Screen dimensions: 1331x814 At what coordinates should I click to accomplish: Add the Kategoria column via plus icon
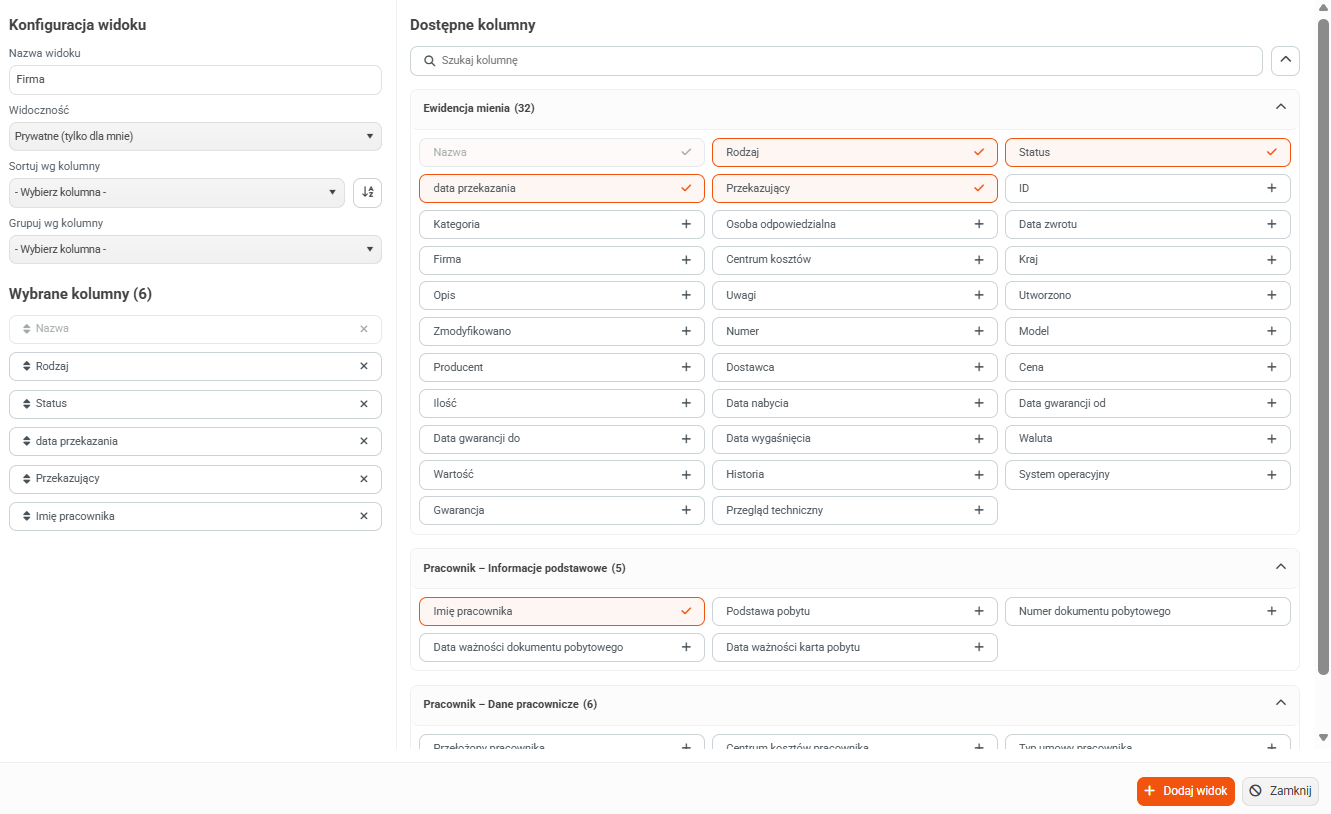(x=686, y=224)
